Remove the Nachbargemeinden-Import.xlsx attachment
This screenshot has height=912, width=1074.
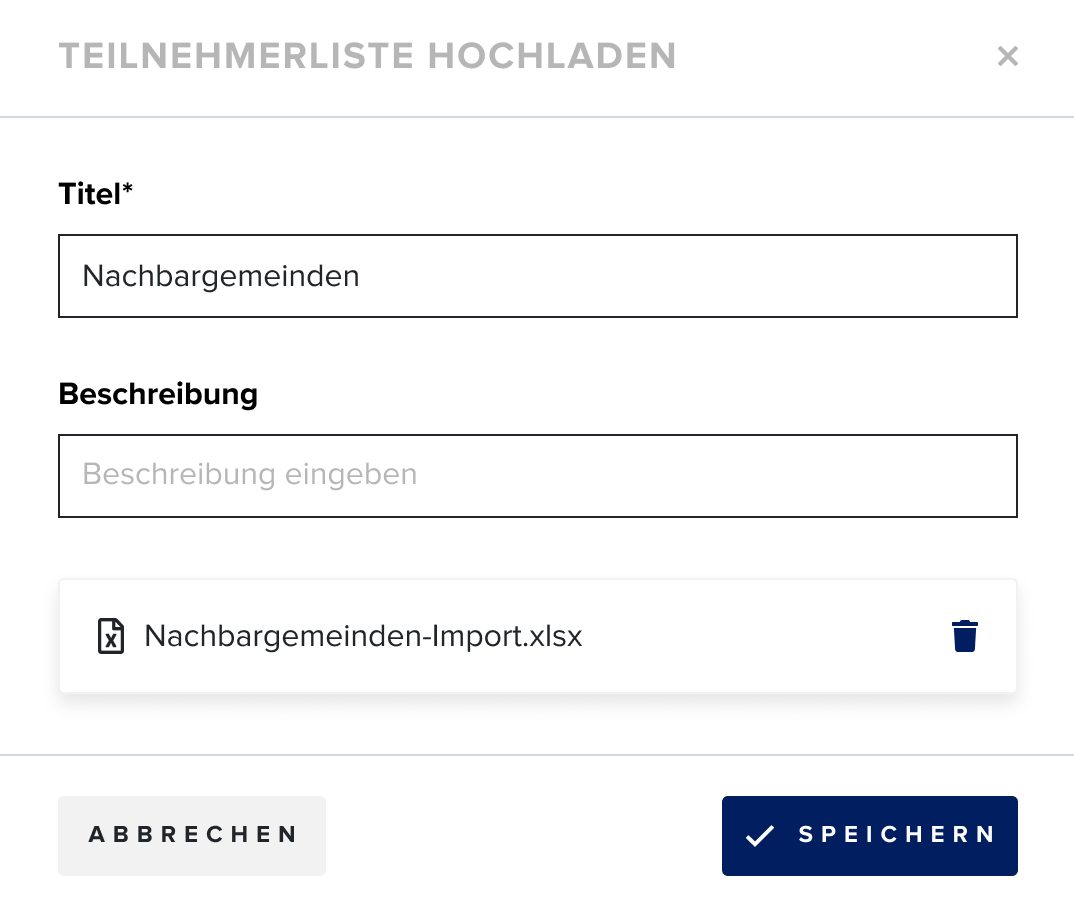tap(964, 636)
